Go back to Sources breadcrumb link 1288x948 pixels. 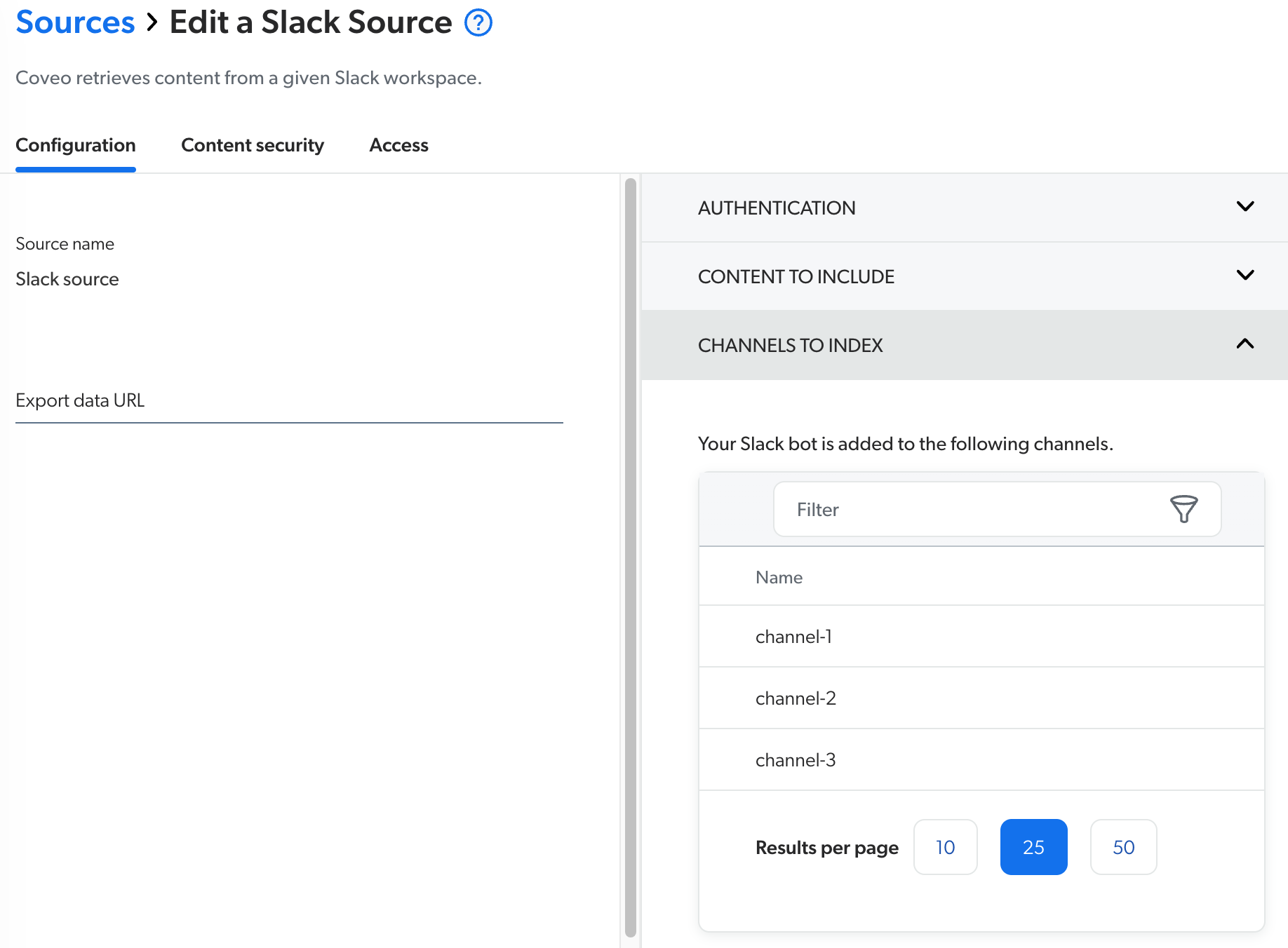pyautogui.click(x=75, y=22)
